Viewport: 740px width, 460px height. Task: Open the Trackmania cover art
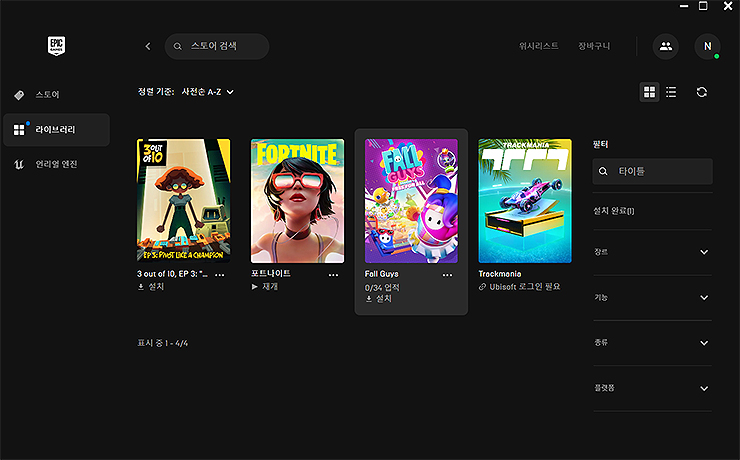point(525,201)
